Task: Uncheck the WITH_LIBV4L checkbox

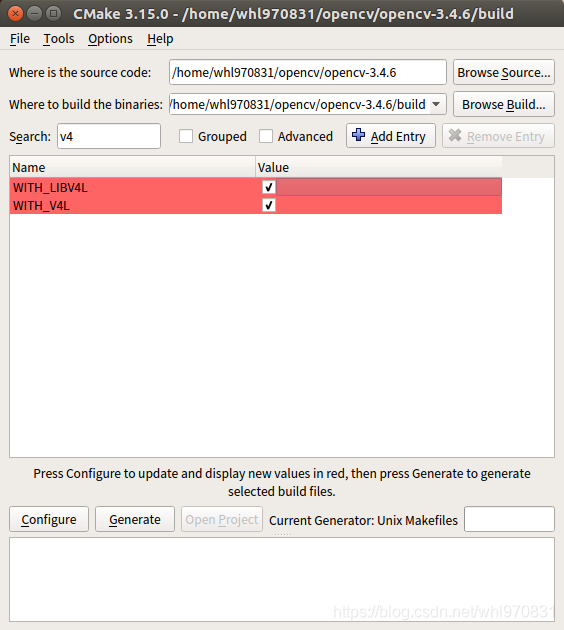Action: [269, 187]
